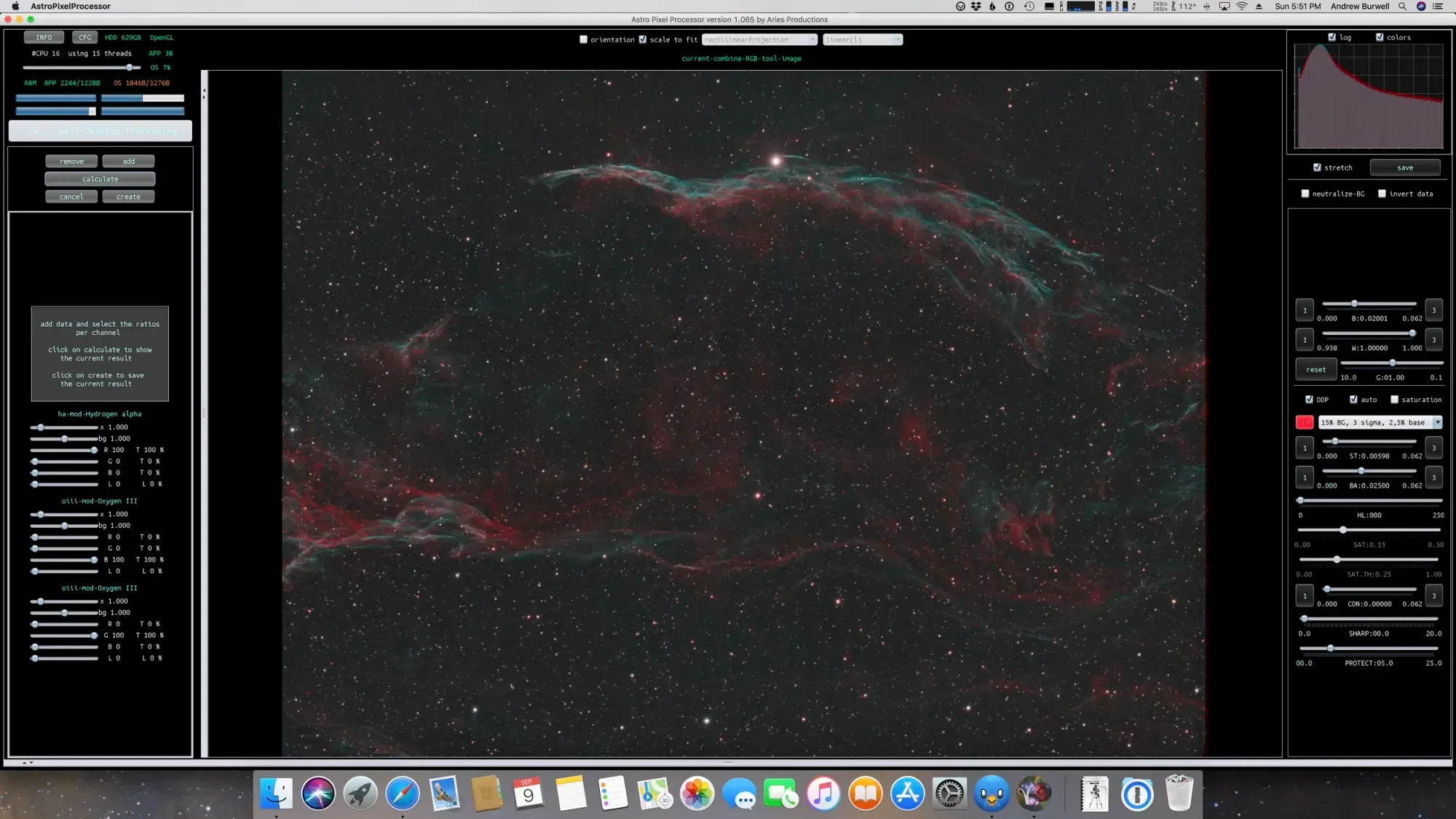Screen dimensions: 1456x819
Task: Open the AstroPixelProcessor menu bar item
Action: tap(71, 7)
